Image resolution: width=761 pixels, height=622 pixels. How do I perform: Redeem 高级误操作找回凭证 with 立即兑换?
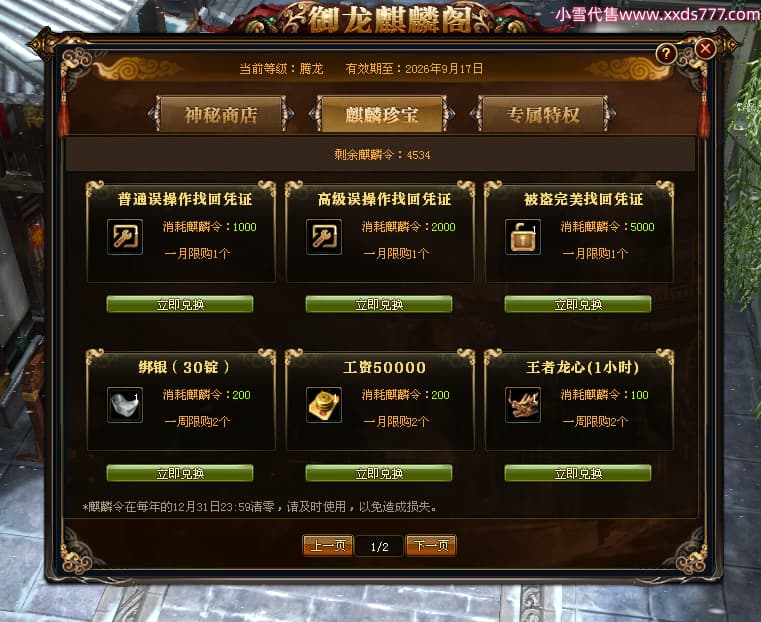[379, 304]
